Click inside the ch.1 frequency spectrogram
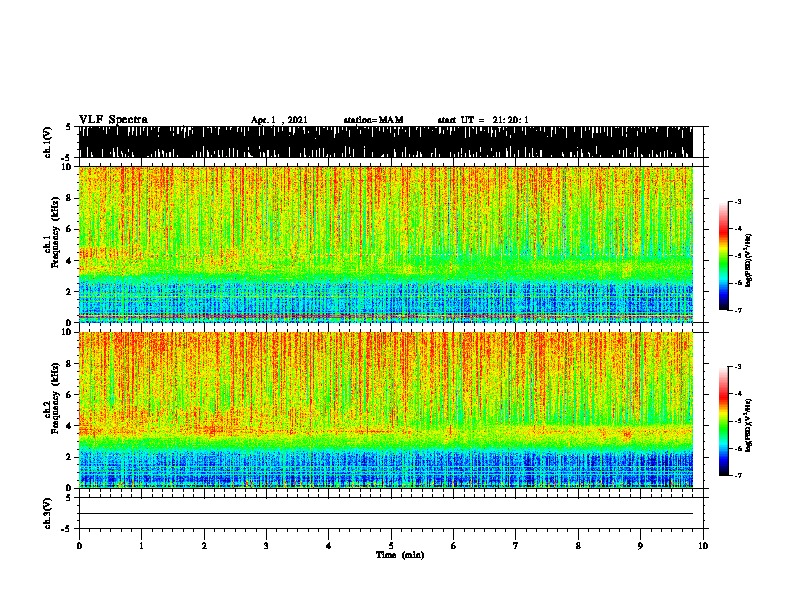Viewport: 792px width, 612px height. click(x=385, y=244)
